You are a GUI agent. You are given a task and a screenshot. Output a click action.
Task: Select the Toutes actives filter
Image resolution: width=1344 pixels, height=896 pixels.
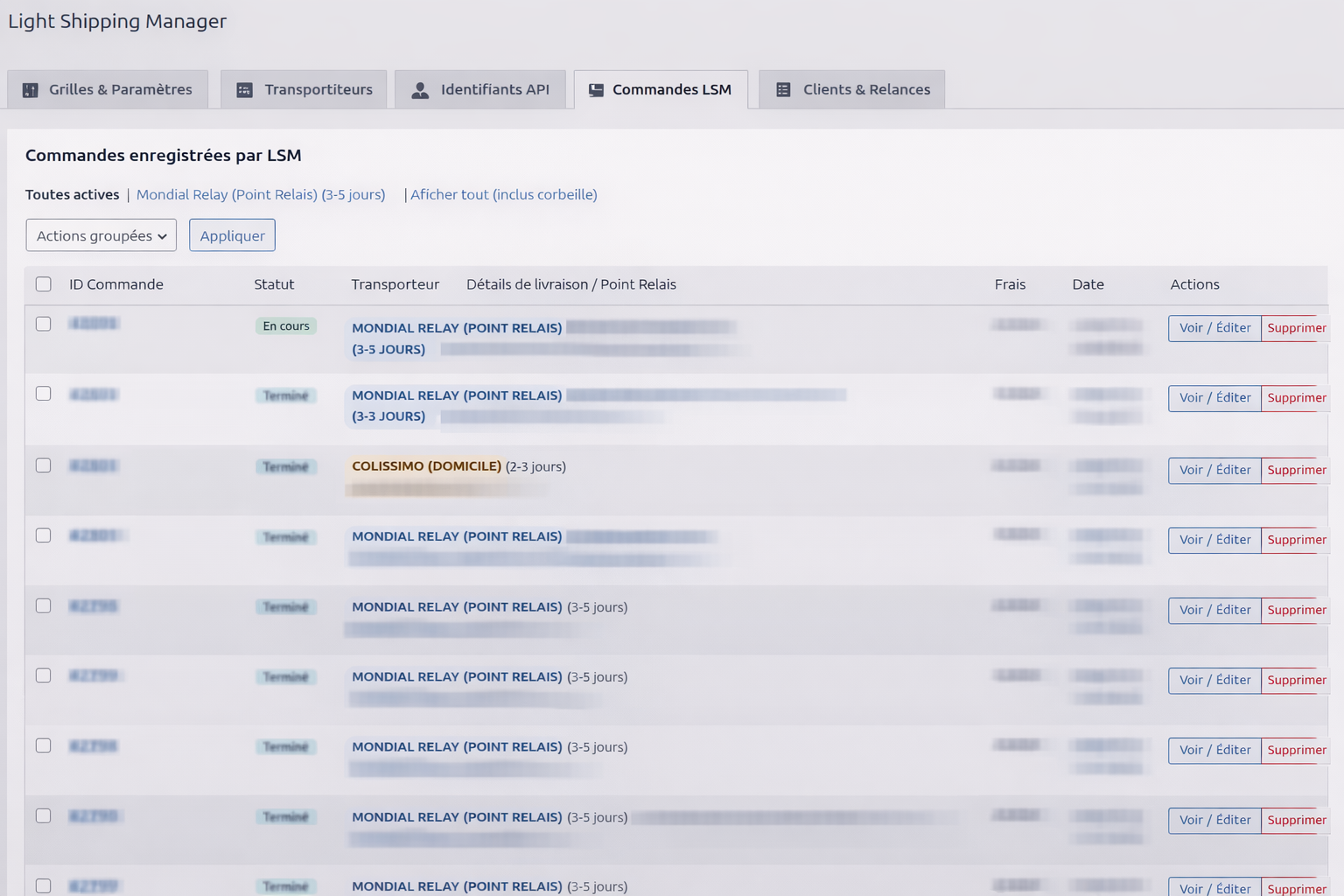pyautogui.click(x=73, y=194)
